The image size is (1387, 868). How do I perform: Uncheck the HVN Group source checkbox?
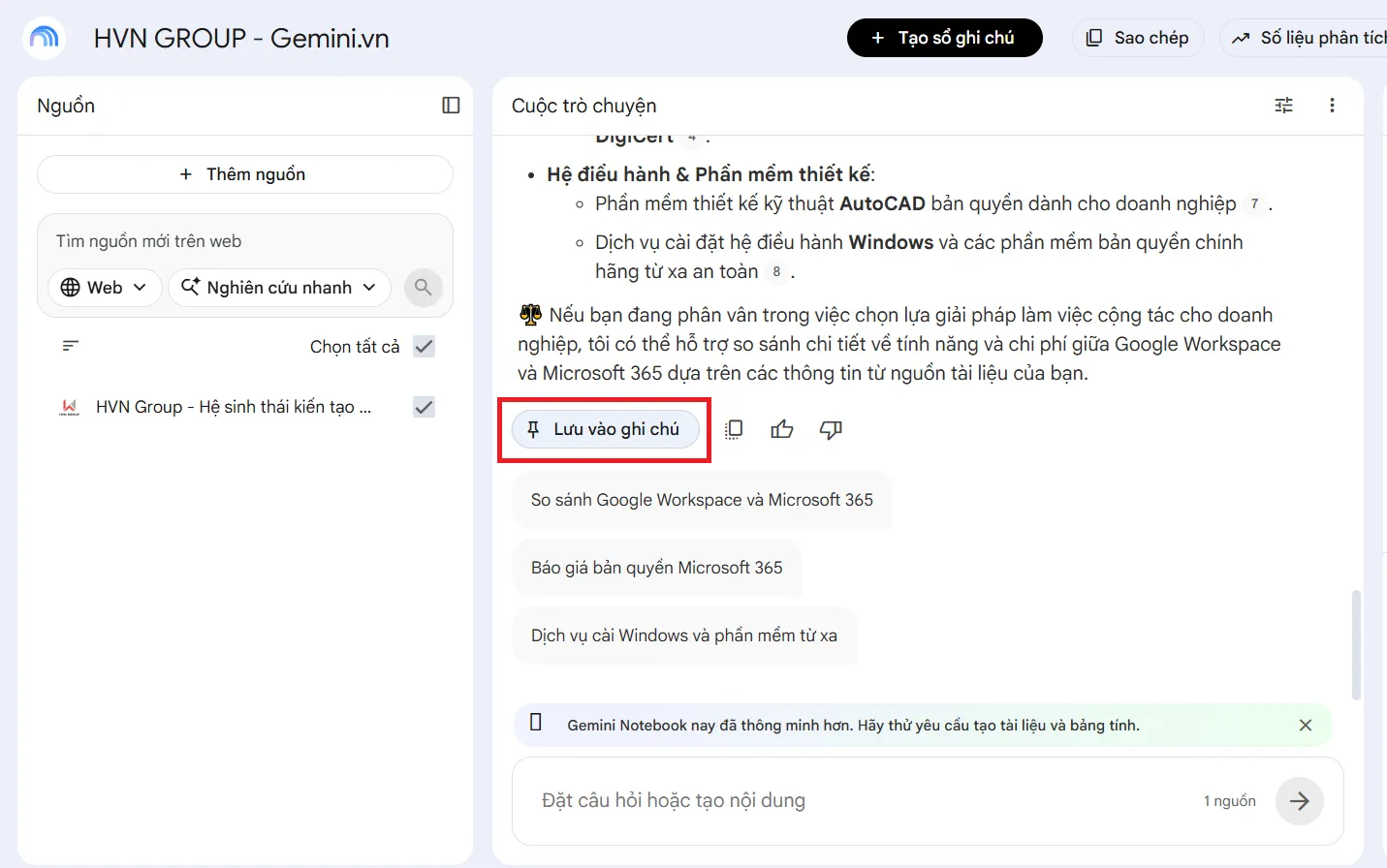pyautogui.click(x=424, y=408)
